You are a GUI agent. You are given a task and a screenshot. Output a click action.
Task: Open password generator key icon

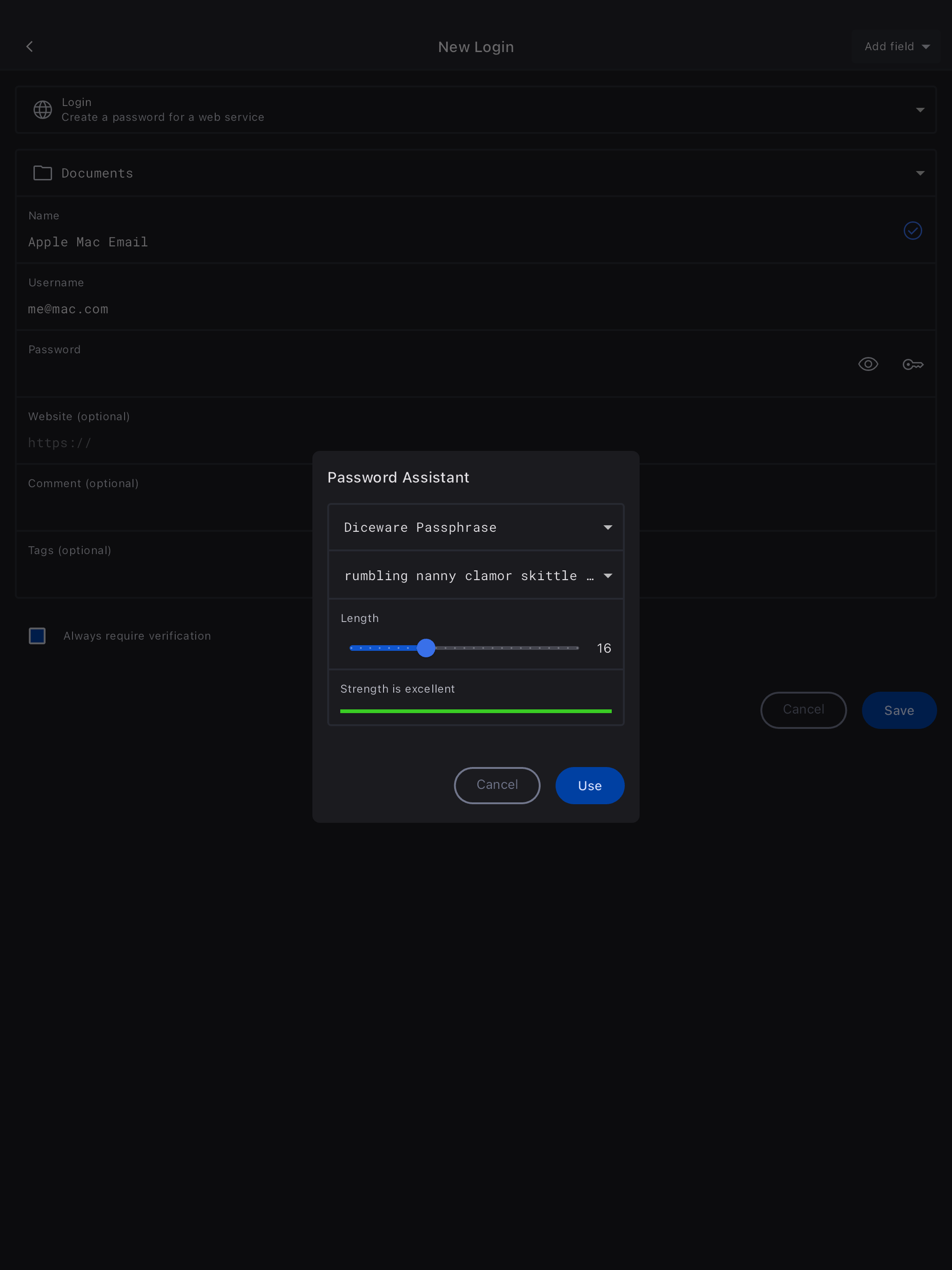pyautogui.click(x=912, y=364)
